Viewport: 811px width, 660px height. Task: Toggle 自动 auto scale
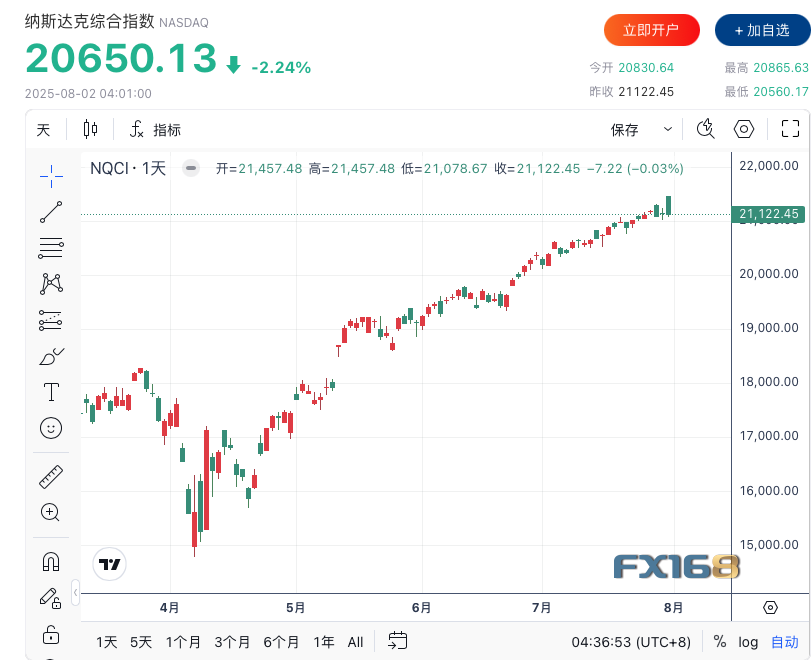point(784,642)
